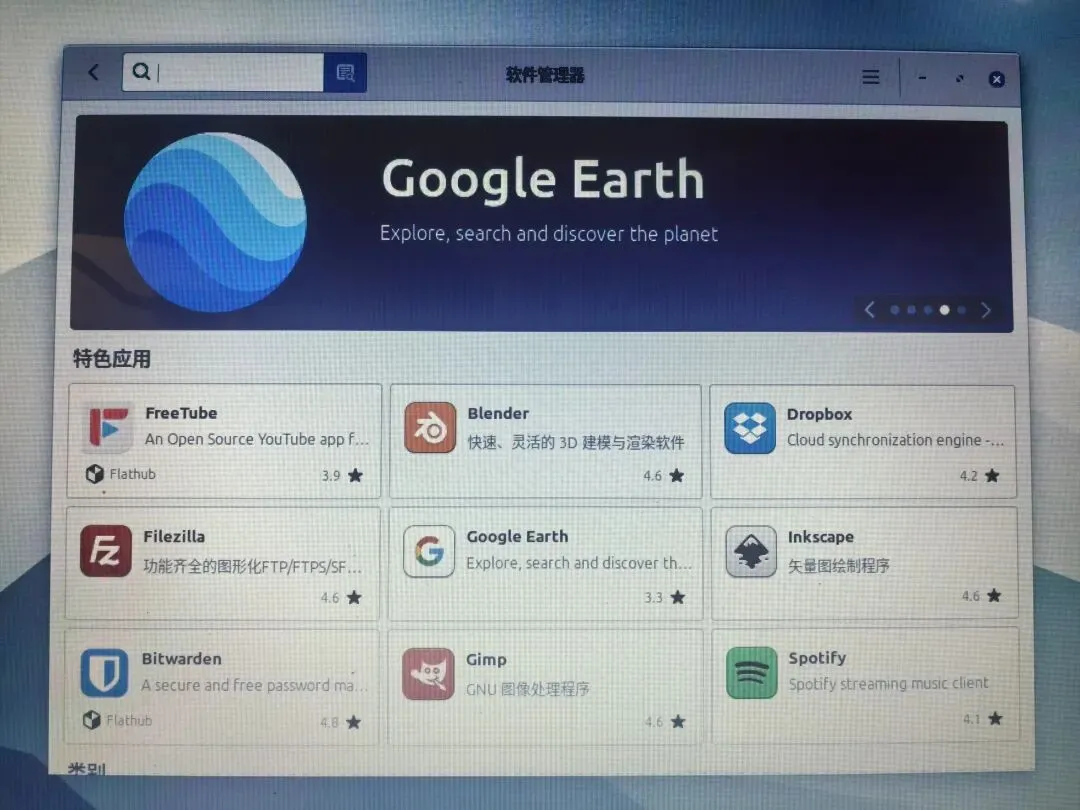Click the search magnifier icon
This screenshot has height=810, width=1080.
(141, 71)
